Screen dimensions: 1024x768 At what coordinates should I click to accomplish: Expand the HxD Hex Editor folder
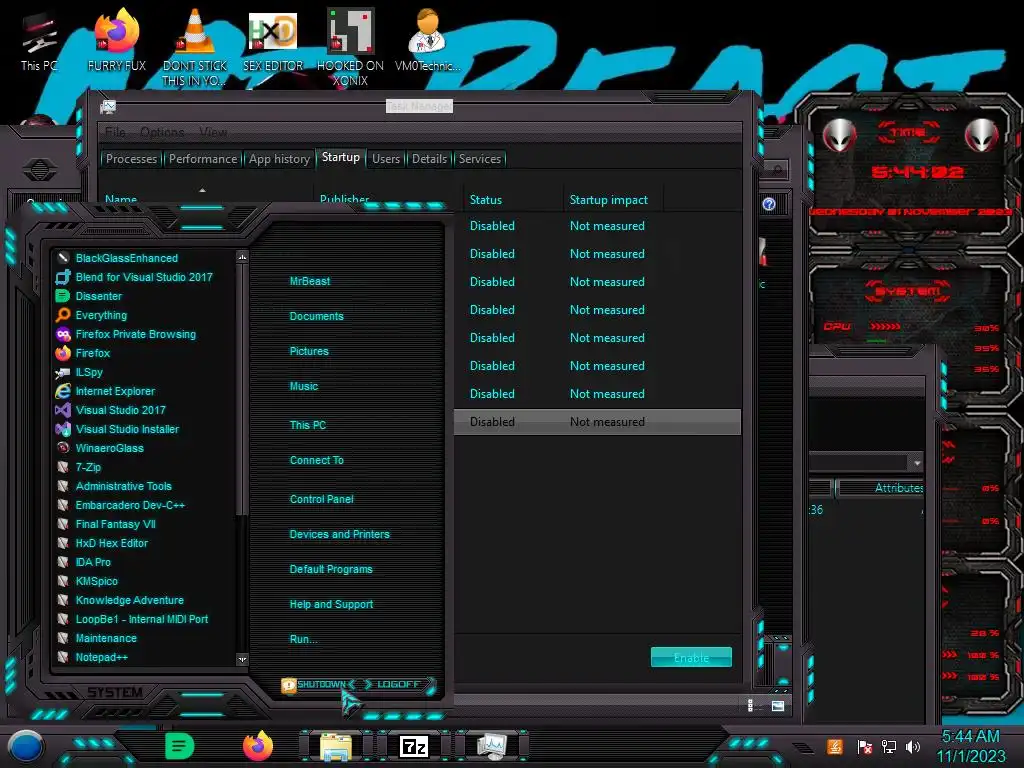pyautogui.click(x=114, y=543)
